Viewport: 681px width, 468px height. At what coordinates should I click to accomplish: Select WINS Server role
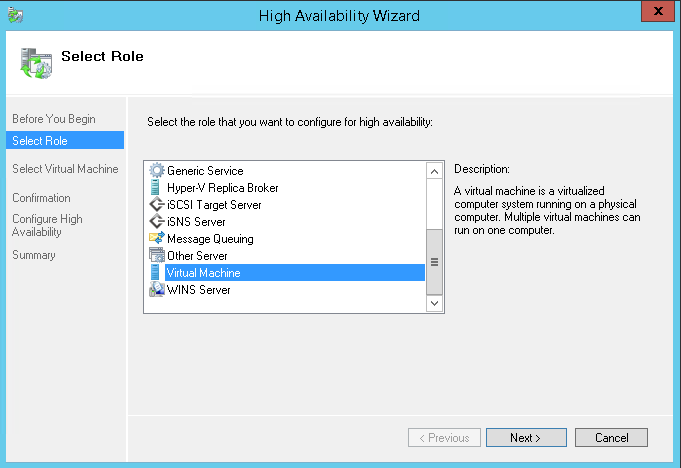click(198, 290)
